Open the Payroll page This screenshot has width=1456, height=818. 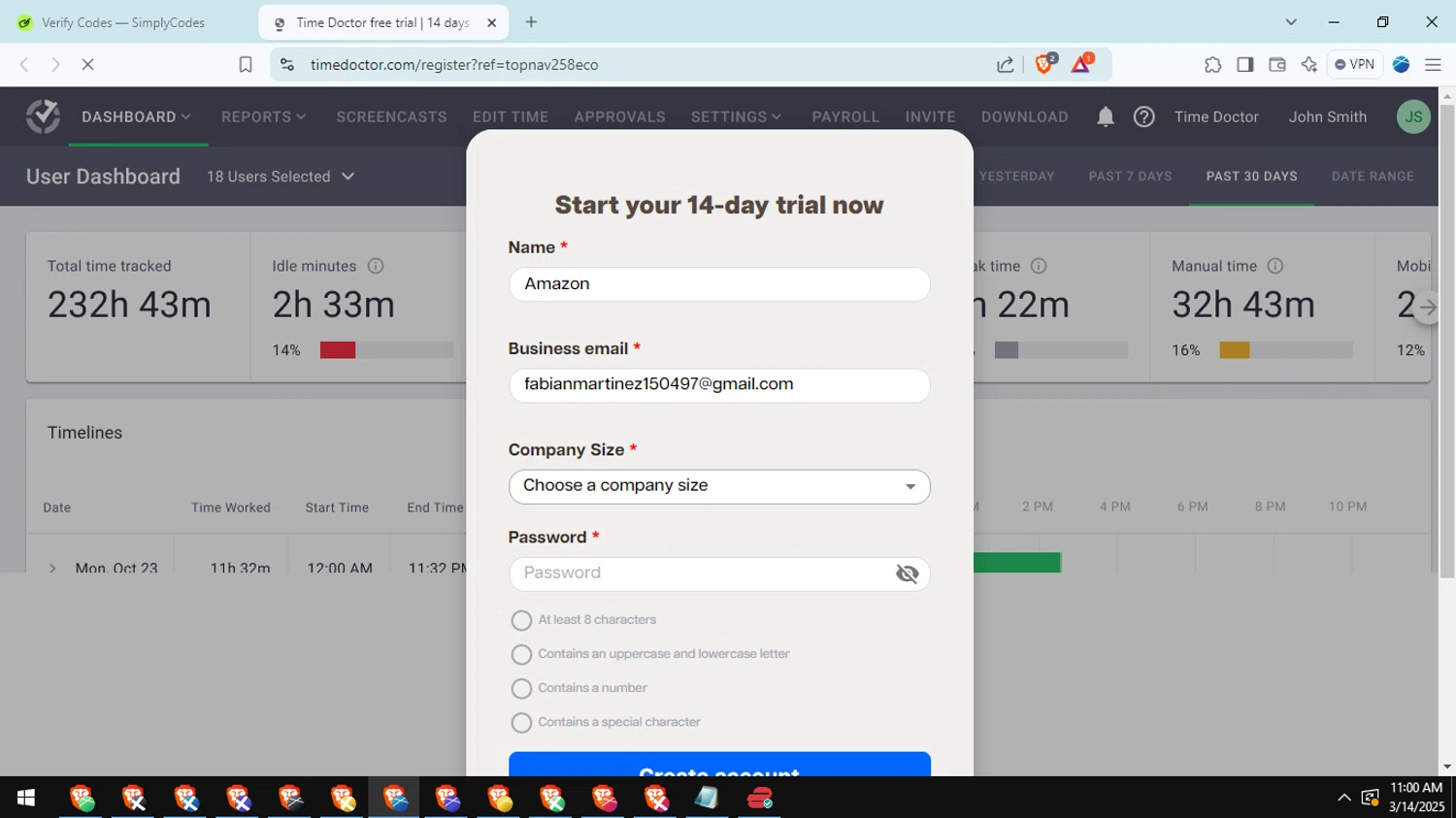point(845,116)
